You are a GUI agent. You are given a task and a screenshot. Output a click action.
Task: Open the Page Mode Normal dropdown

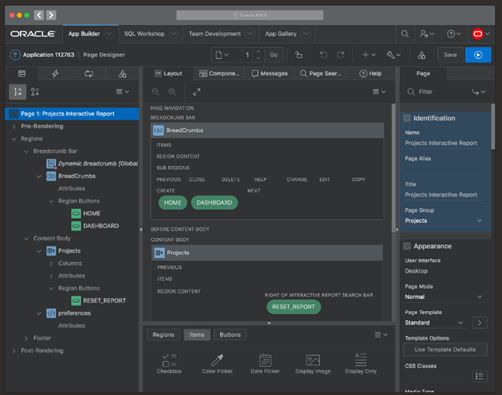pyautogui.click(x=444, y=297)
